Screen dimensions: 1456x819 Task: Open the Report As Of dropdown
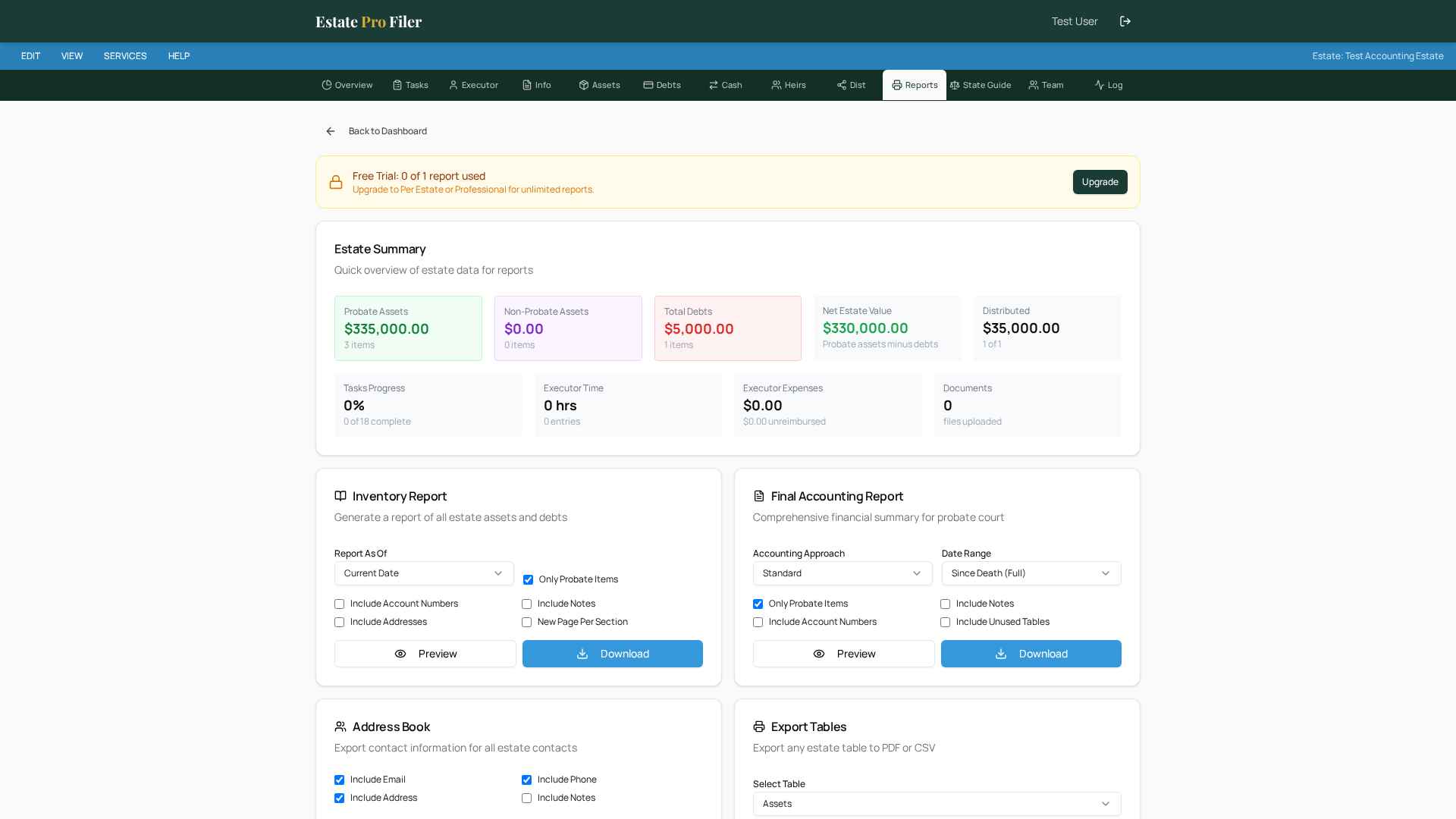click(x=424, y=573)
